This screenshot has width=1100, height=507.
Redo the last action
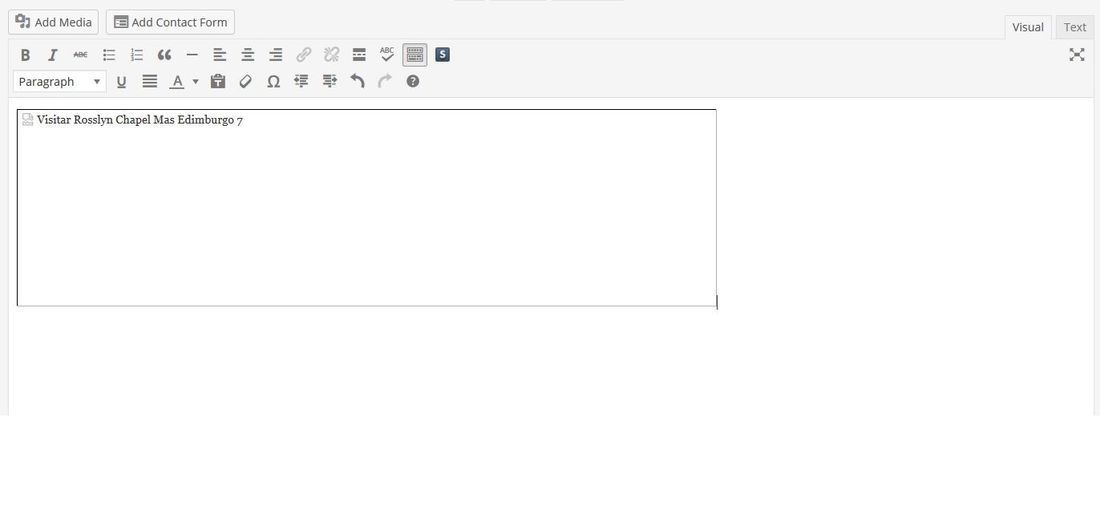pos(384,81)
